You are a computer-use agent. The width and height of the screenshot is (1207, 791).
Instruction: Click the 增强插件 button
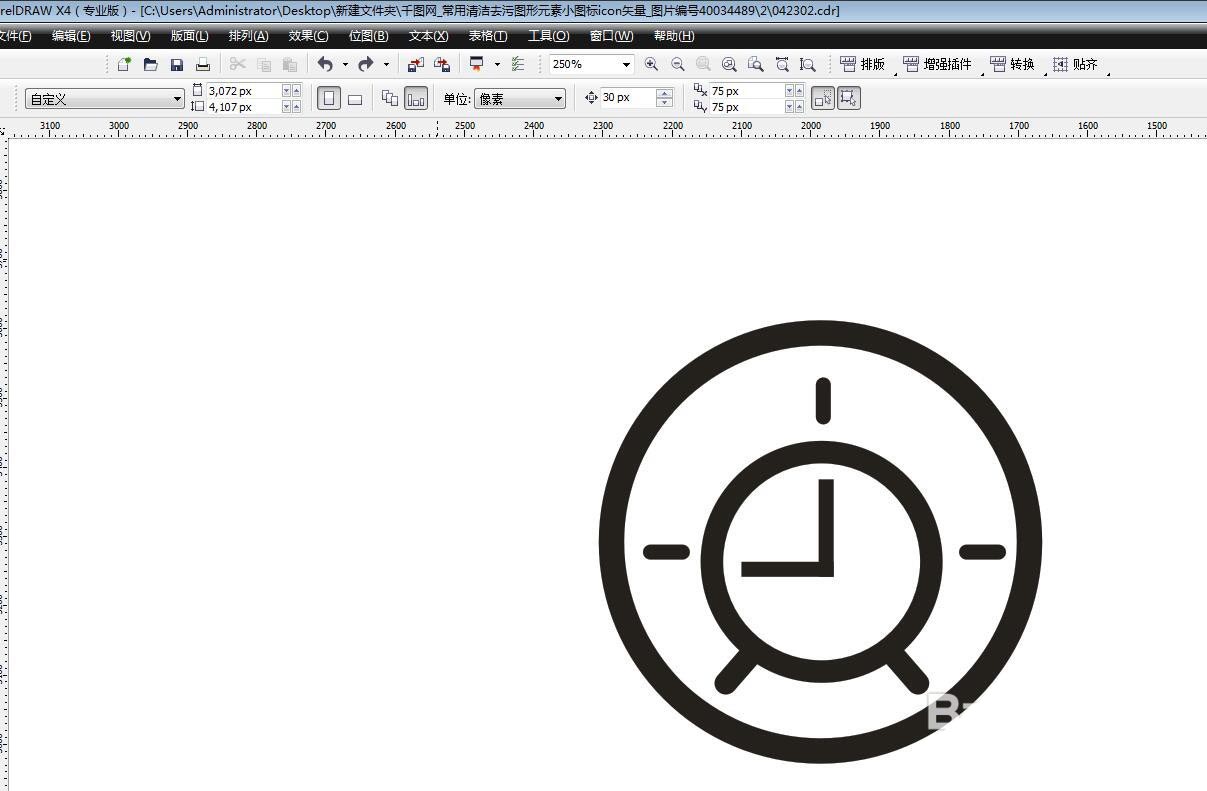point(937,64)
